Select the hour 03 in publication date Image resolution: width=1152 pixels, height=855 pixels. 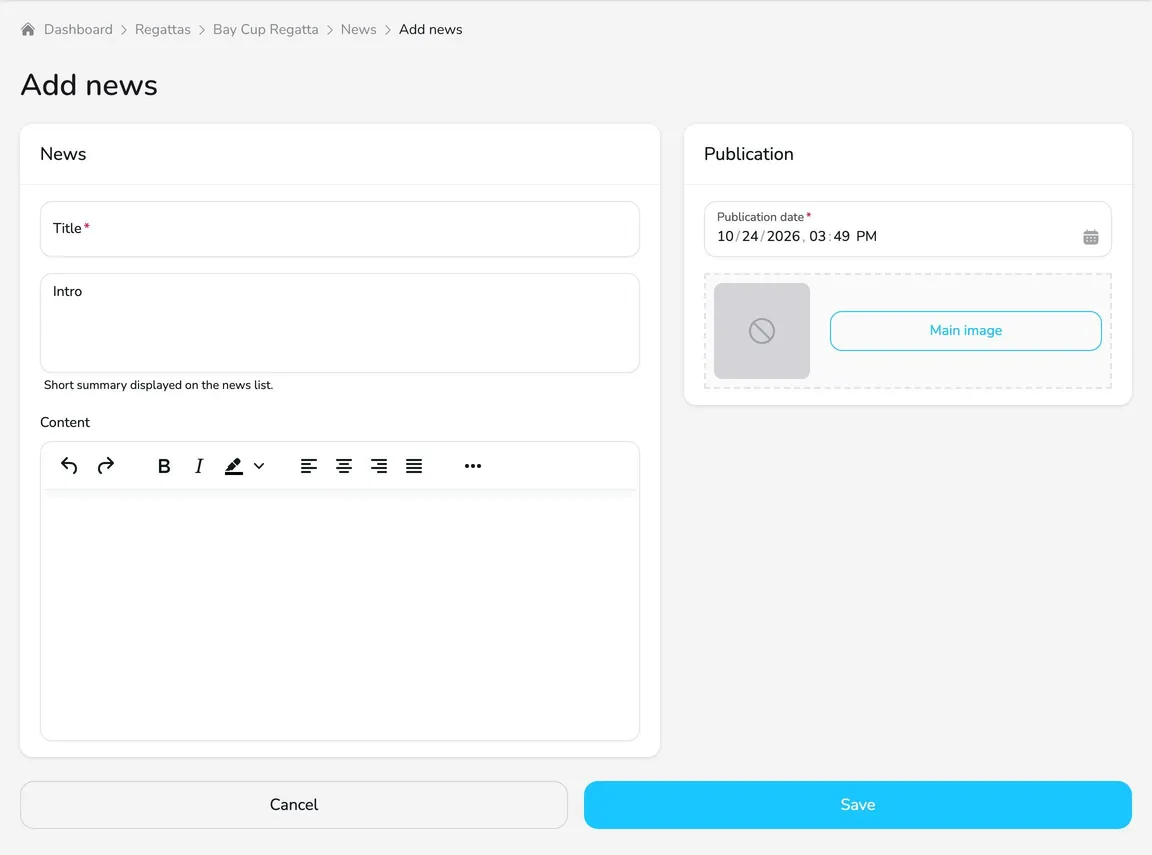coord(817,237)
